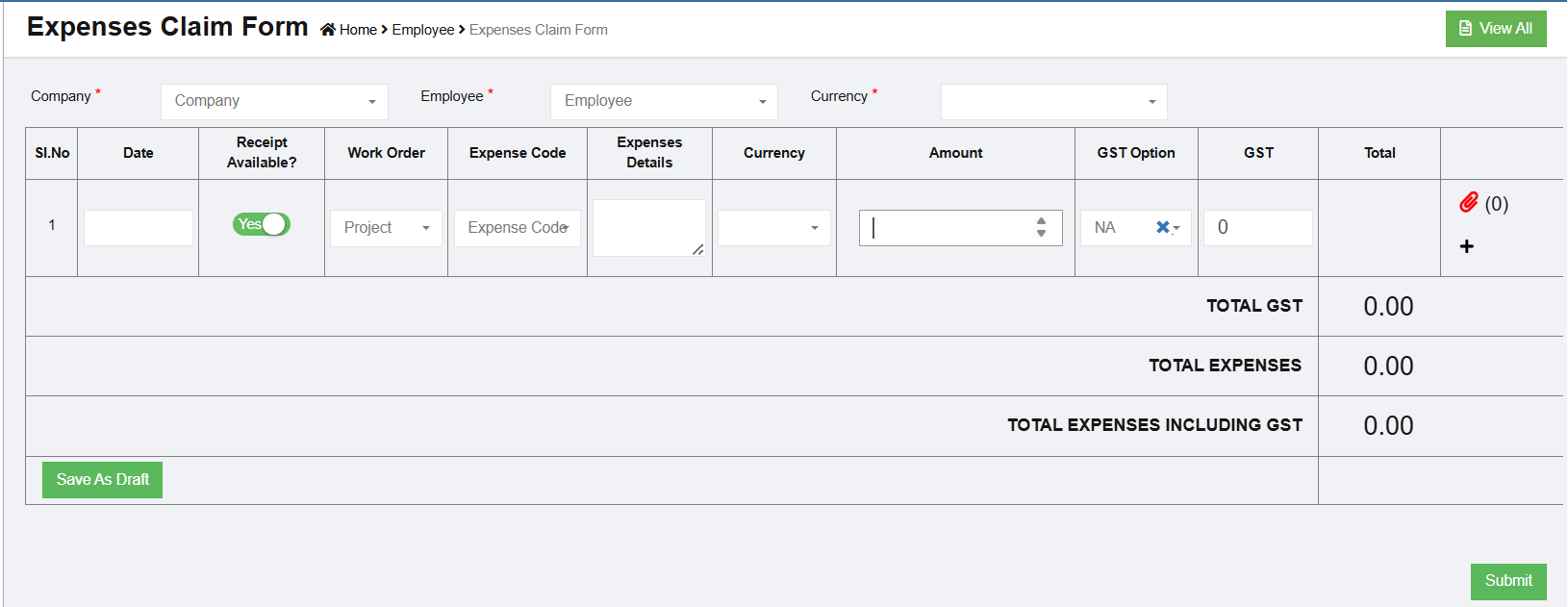This screenshot has height=607, width=1568.
Task: Click the row Date input field
Action: 139,228
